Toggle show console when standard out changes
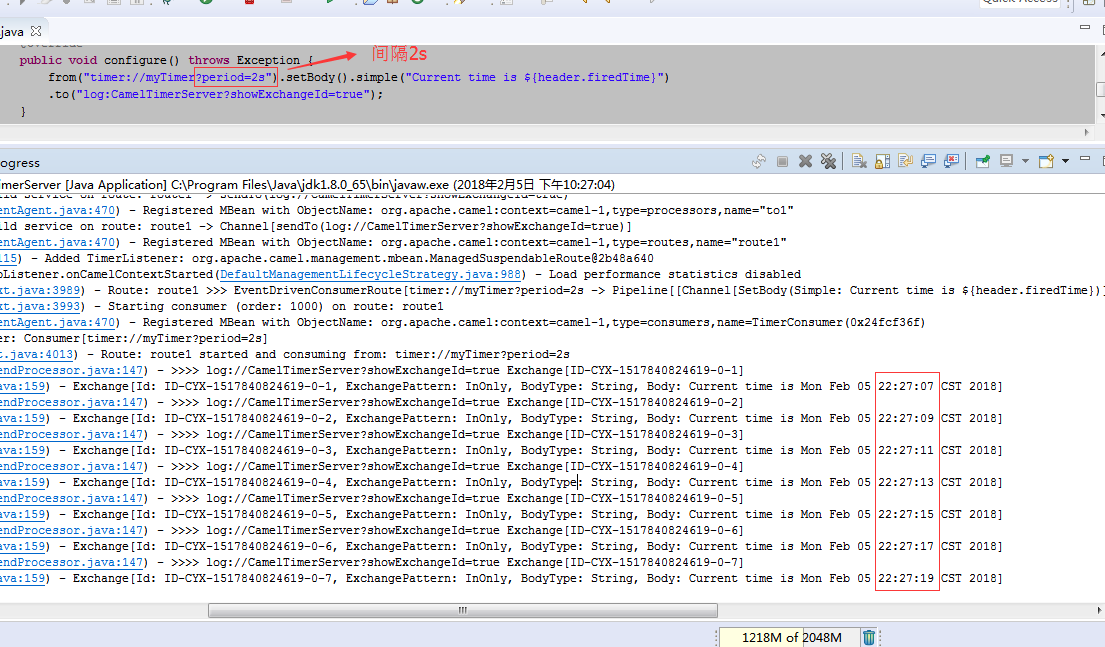The width and height of the screenshot is (1105, 647). [x=928, y=162]
